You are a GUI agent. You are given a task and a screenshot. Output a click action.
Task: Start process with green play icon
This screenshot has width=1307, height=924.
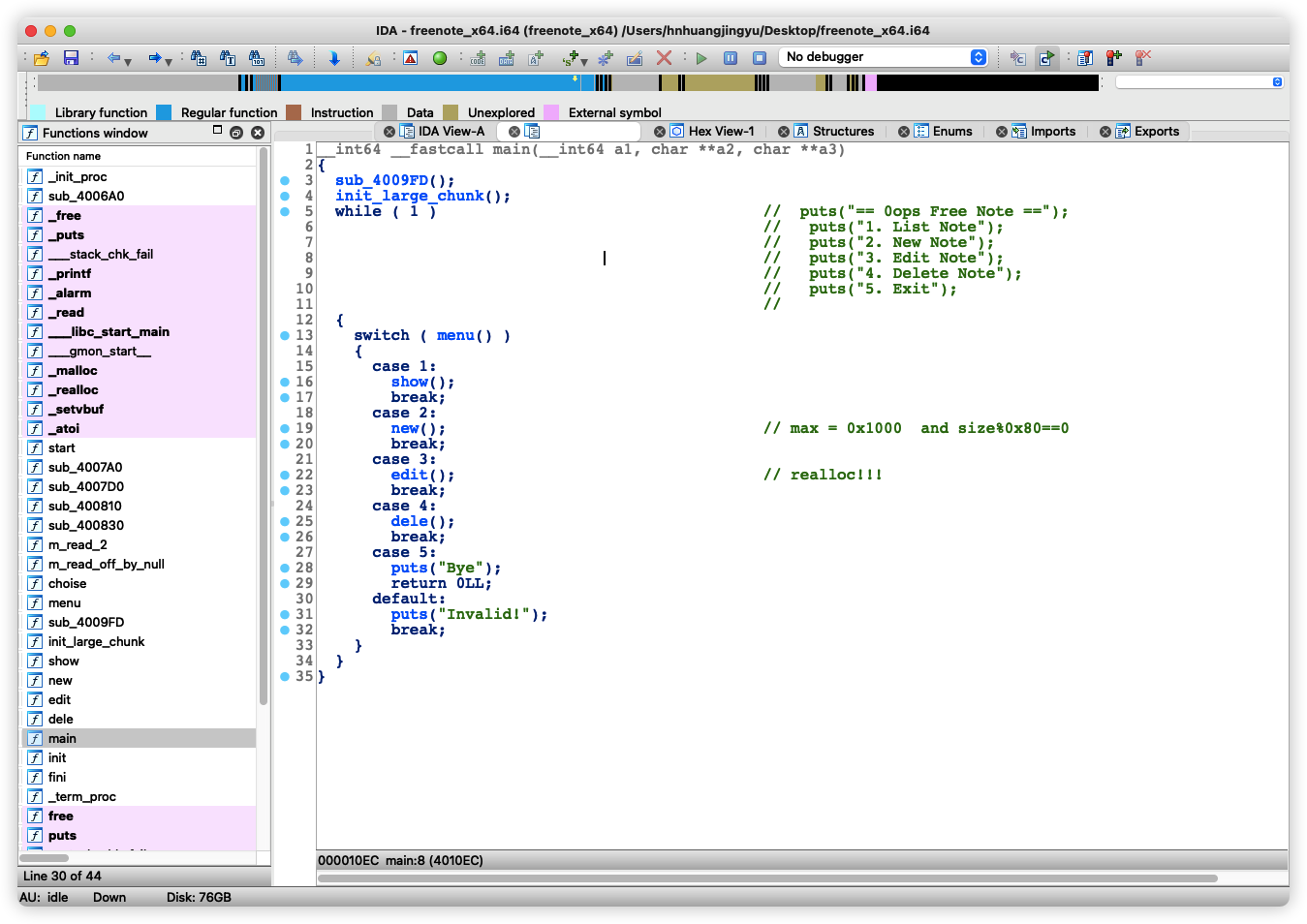(701, 58)
